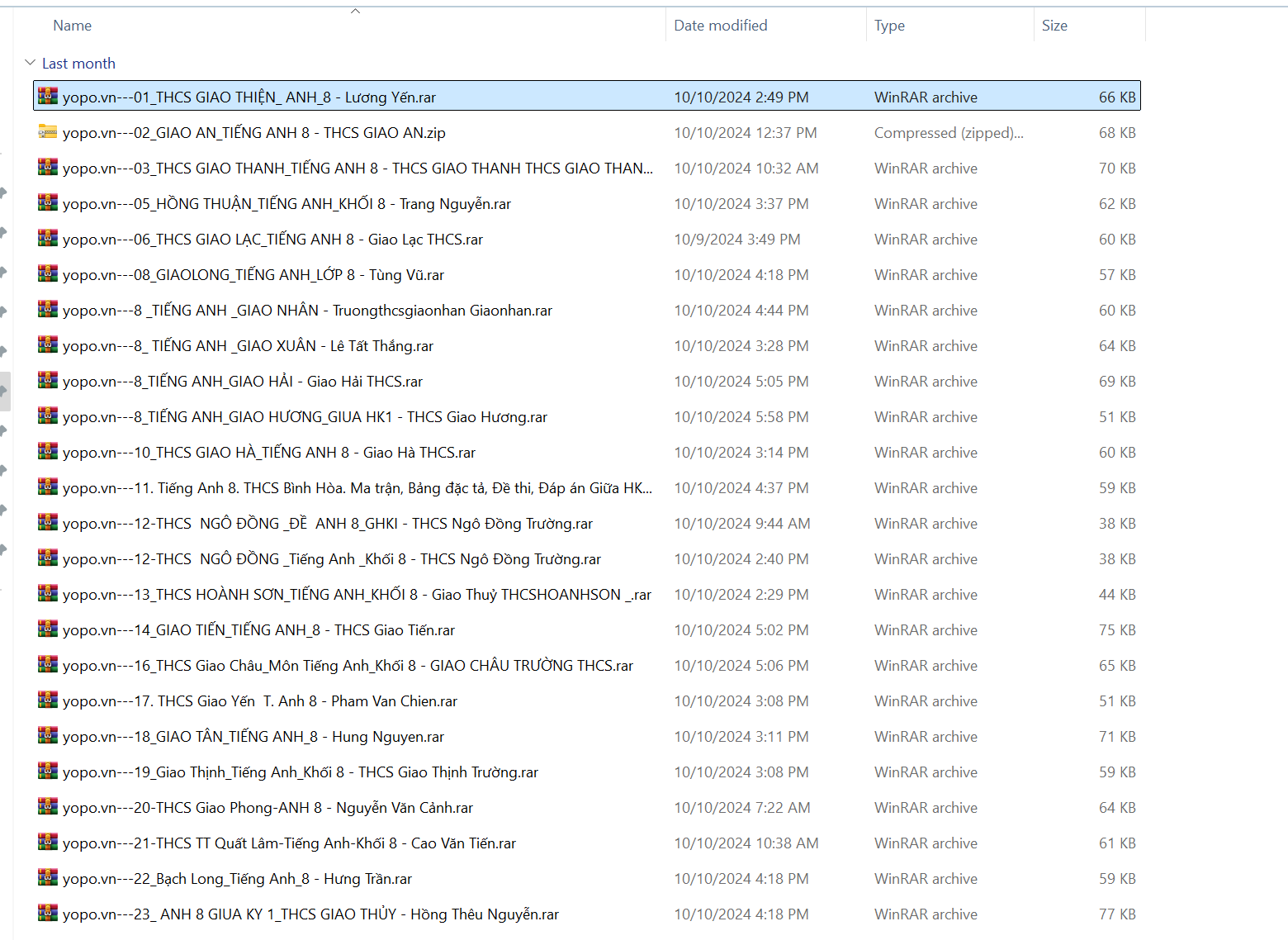Select file name GIAO NHÂN - Truongthcsgiaonhan Giaonhan.rar
Viewport: 1288px width, 945px height.
[x=308, y=311]
